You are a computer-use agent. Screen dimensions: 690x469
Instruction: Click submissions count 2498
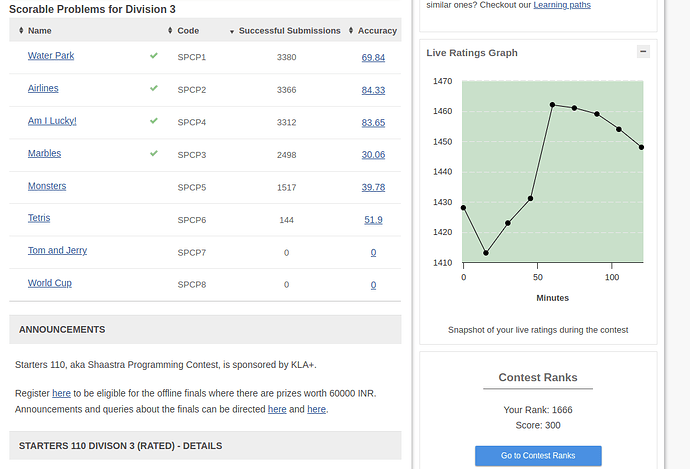pos(286,155)
